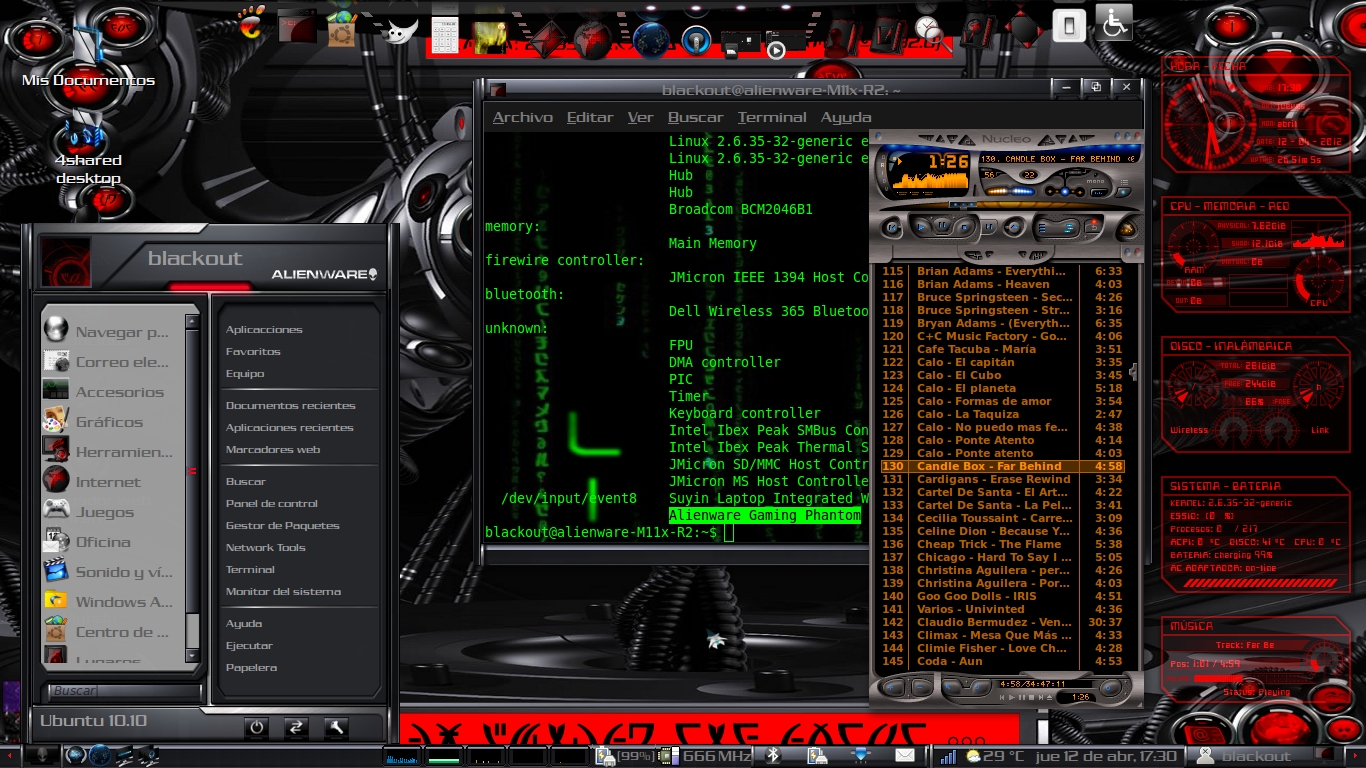Click the power shutdown button in menu
Screen dimensions: 1366x768
tap(257, 728)
